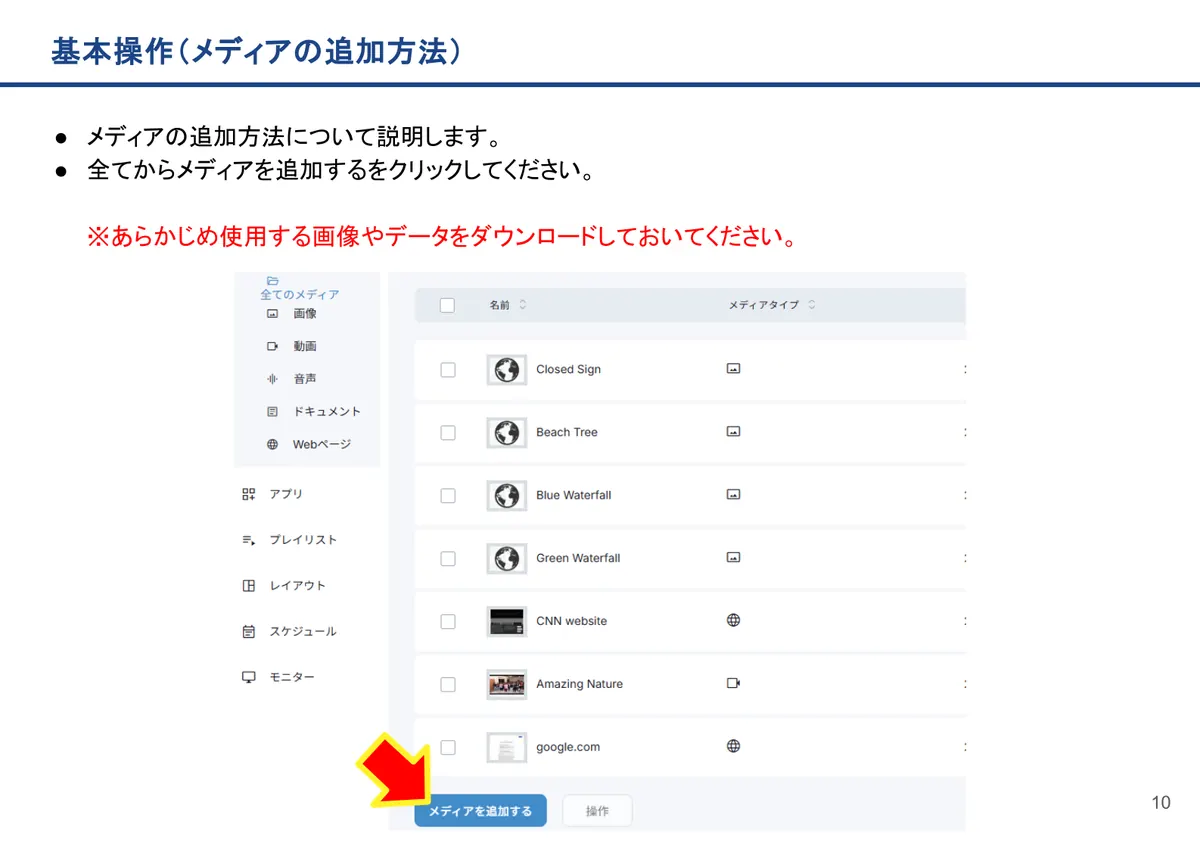1200x849 pixels.
Task: Check the Beach Tree row checkbox
Action: [x=448, y=433]
